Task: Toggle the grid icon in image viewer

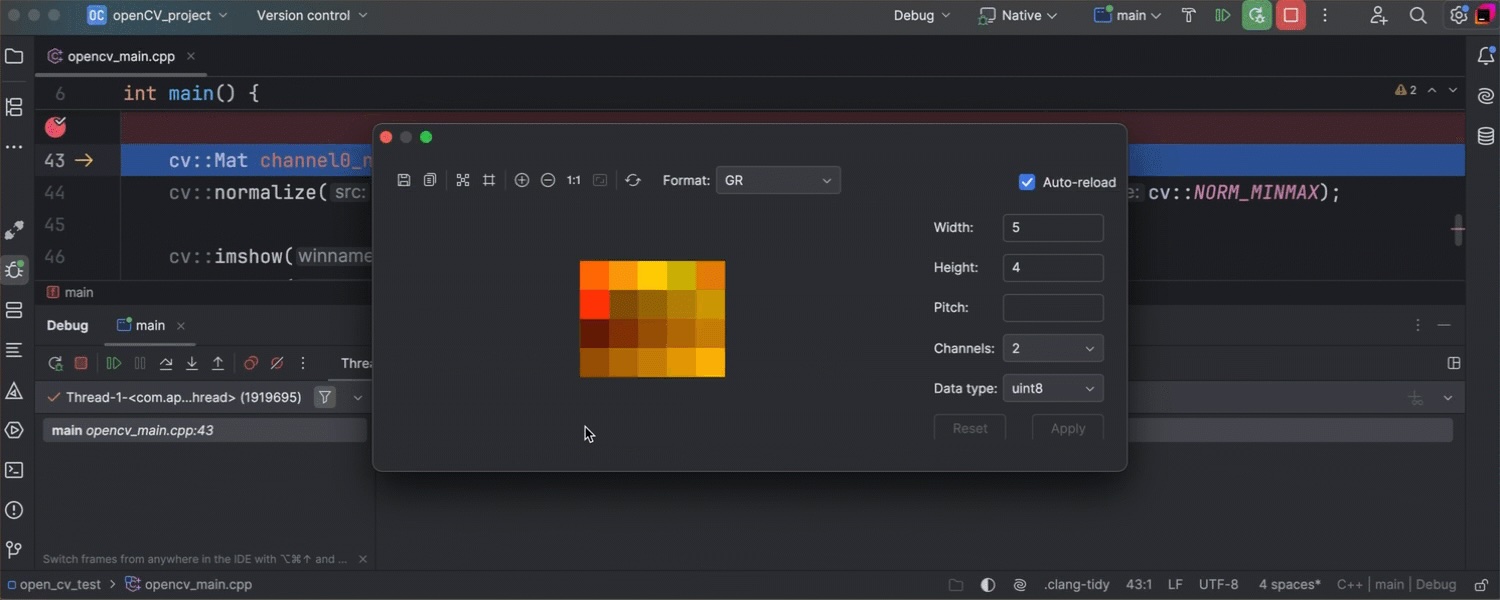Action: (489, 180)
